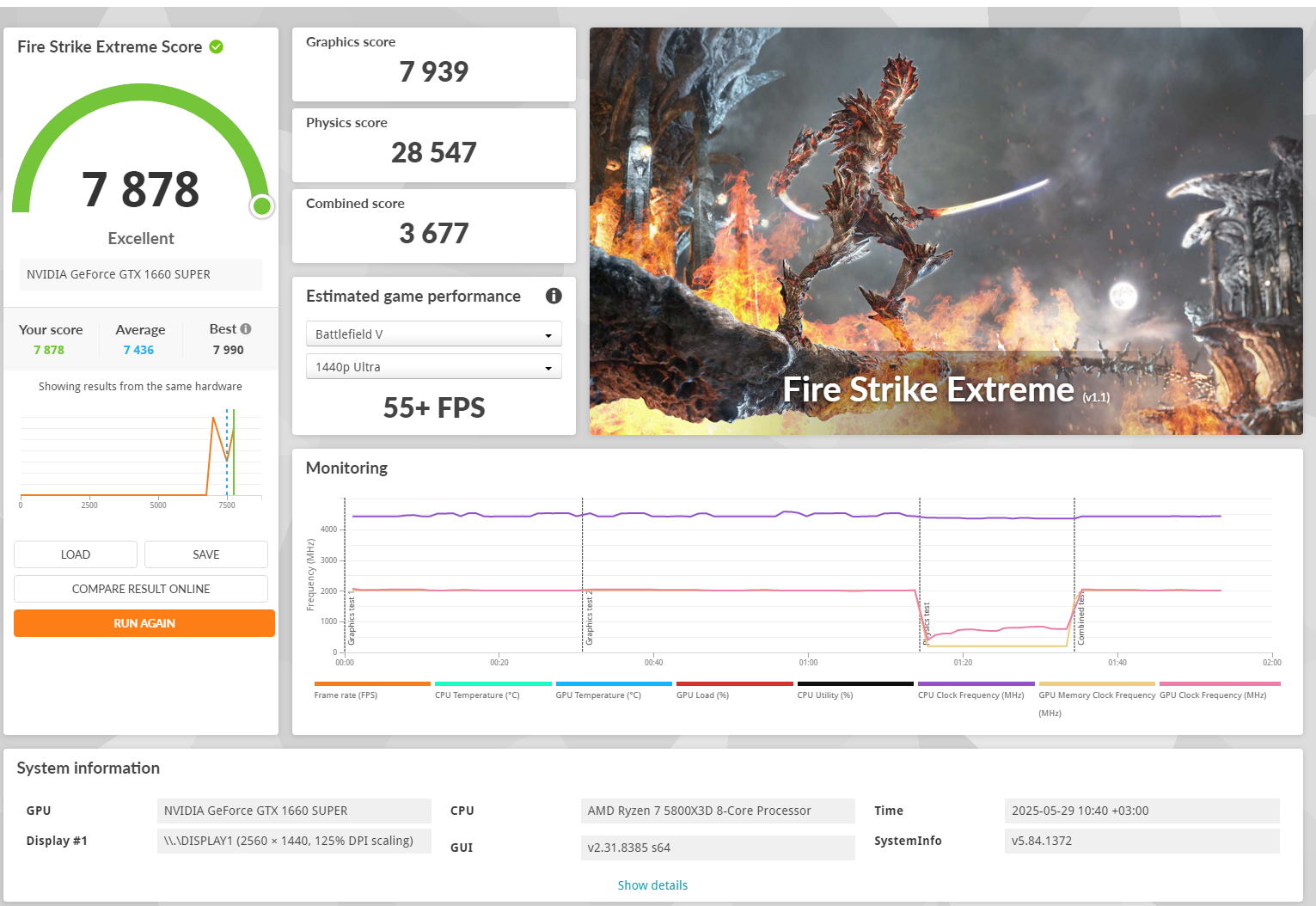
Task: Click the green validation checkmark icon
Action: [x=217, y=46]
